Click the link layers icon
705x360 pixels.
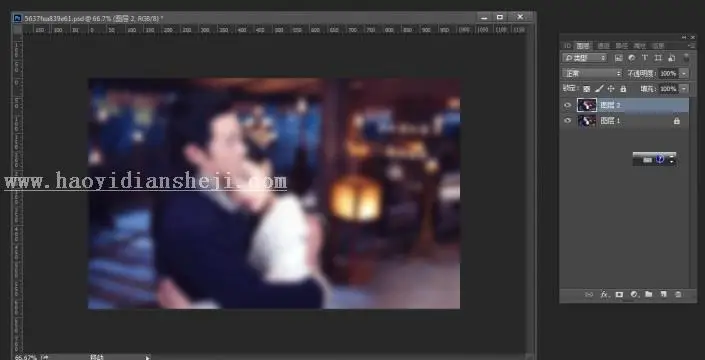[x=589, y=294]
